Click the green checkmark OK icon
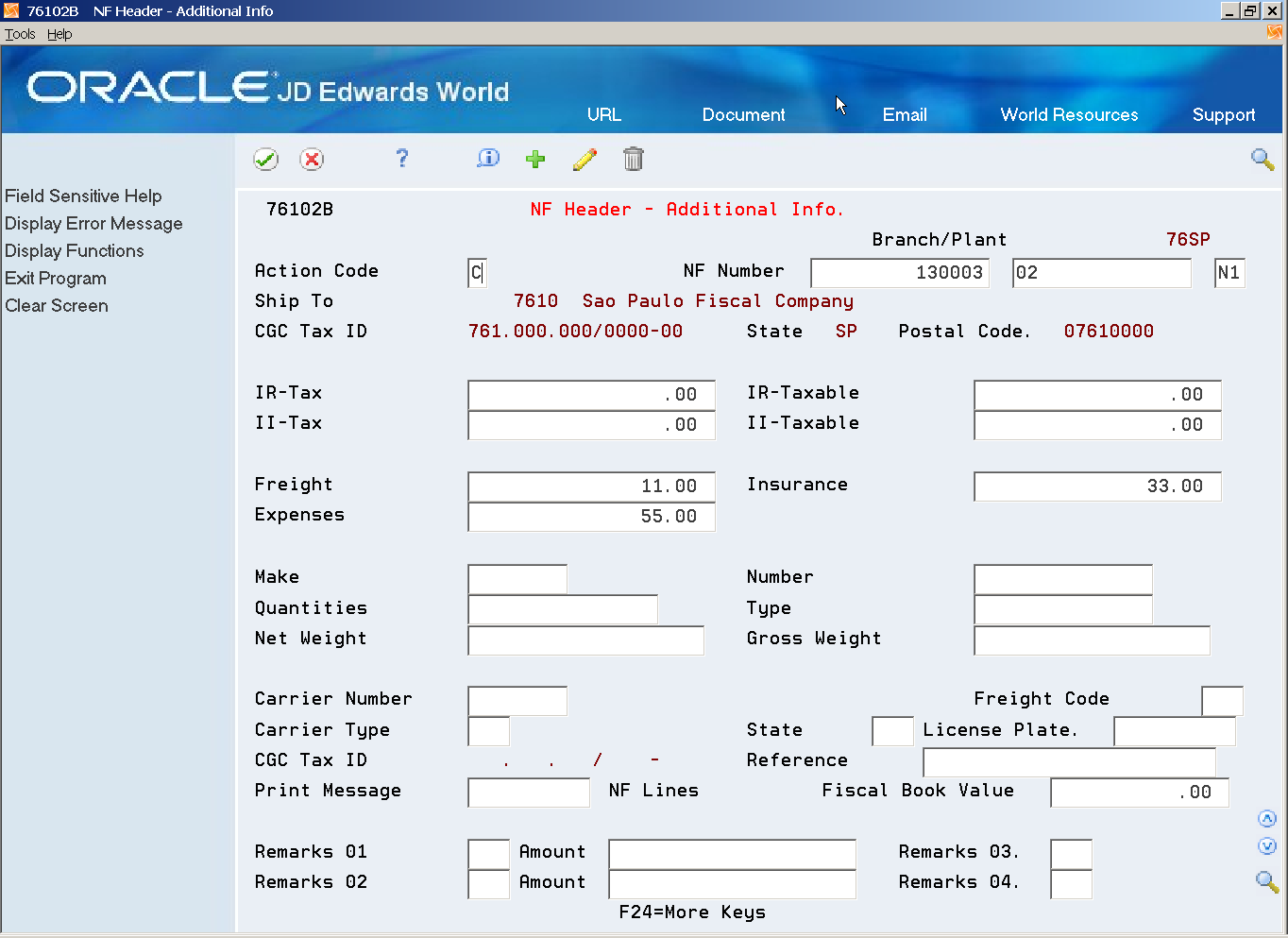The height and width of the screenshot is (938, 1288). [x=266, y=160]
